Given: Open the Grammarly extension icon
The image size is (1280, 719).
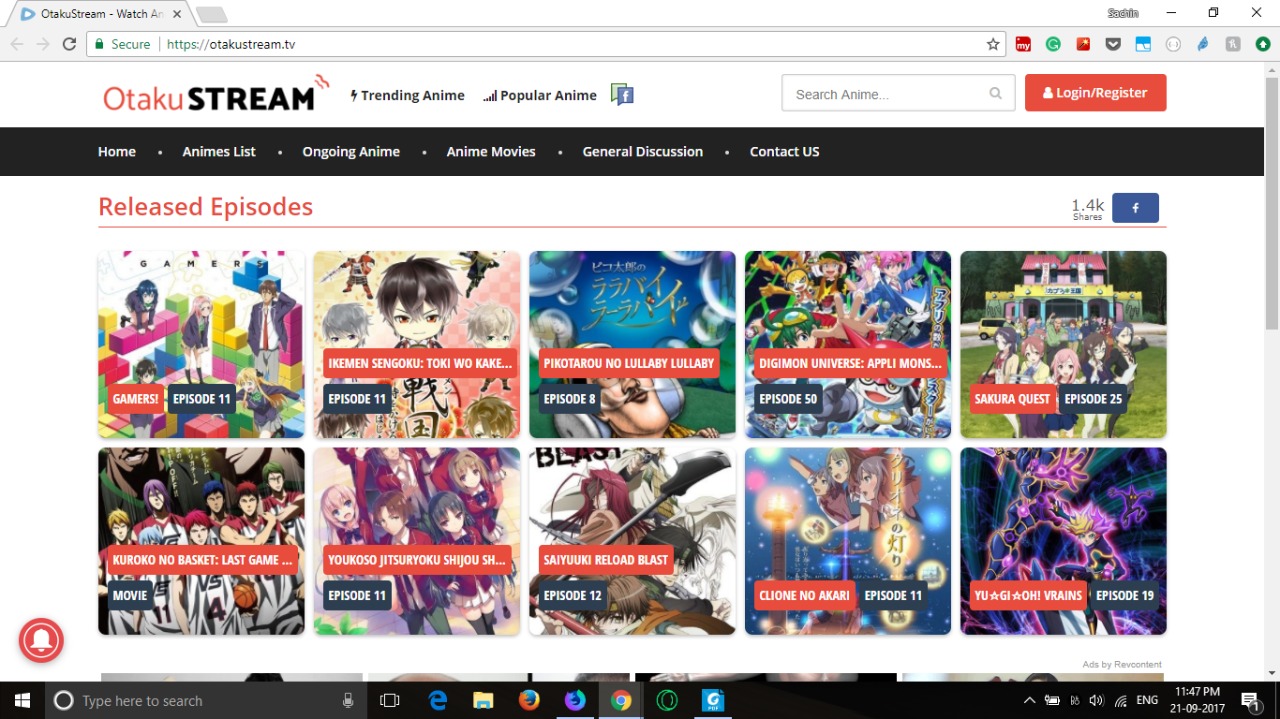Looking at the screenshot, I should (x=1053, y=44).
